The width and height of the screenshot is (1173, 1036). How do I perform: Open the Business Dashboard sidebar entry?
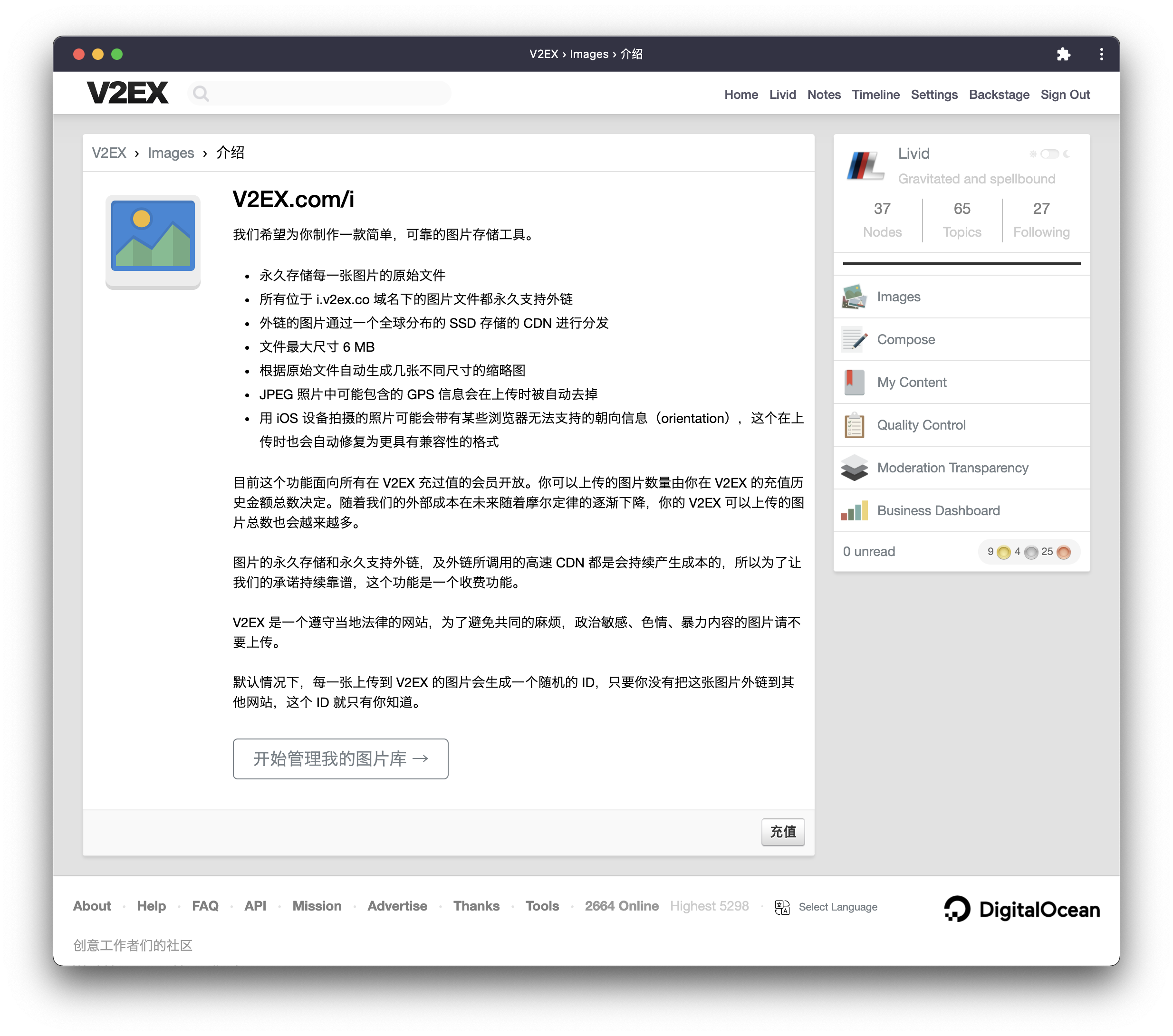tap(962, 511)
